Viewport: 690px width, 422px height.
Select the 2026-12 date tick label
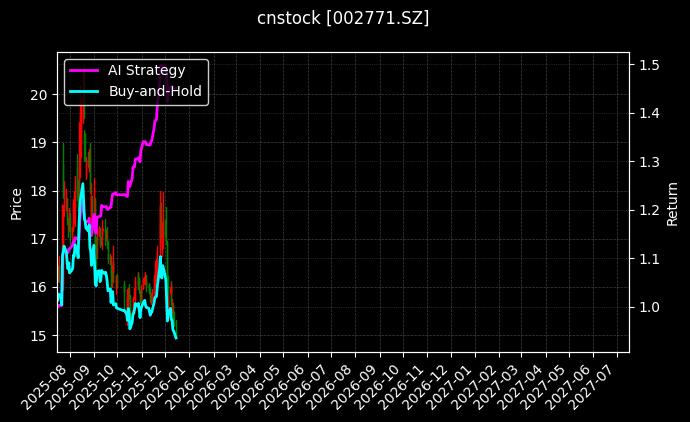point(436,380)
